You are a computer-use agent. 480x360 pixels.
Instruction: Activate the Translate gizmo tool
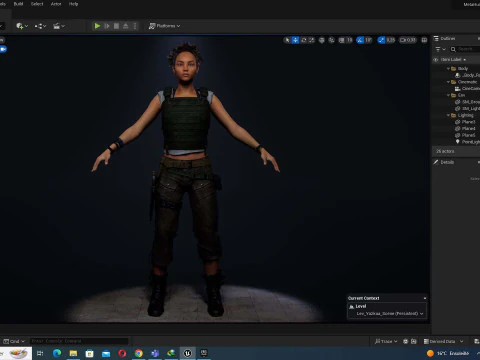[295, 40]
